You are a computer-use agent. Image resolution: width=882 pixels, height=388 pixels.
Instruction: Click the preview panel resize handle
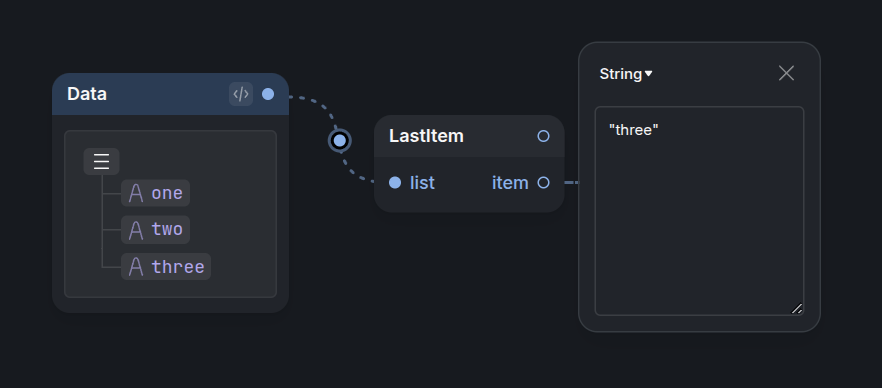(x=796, y=308)
